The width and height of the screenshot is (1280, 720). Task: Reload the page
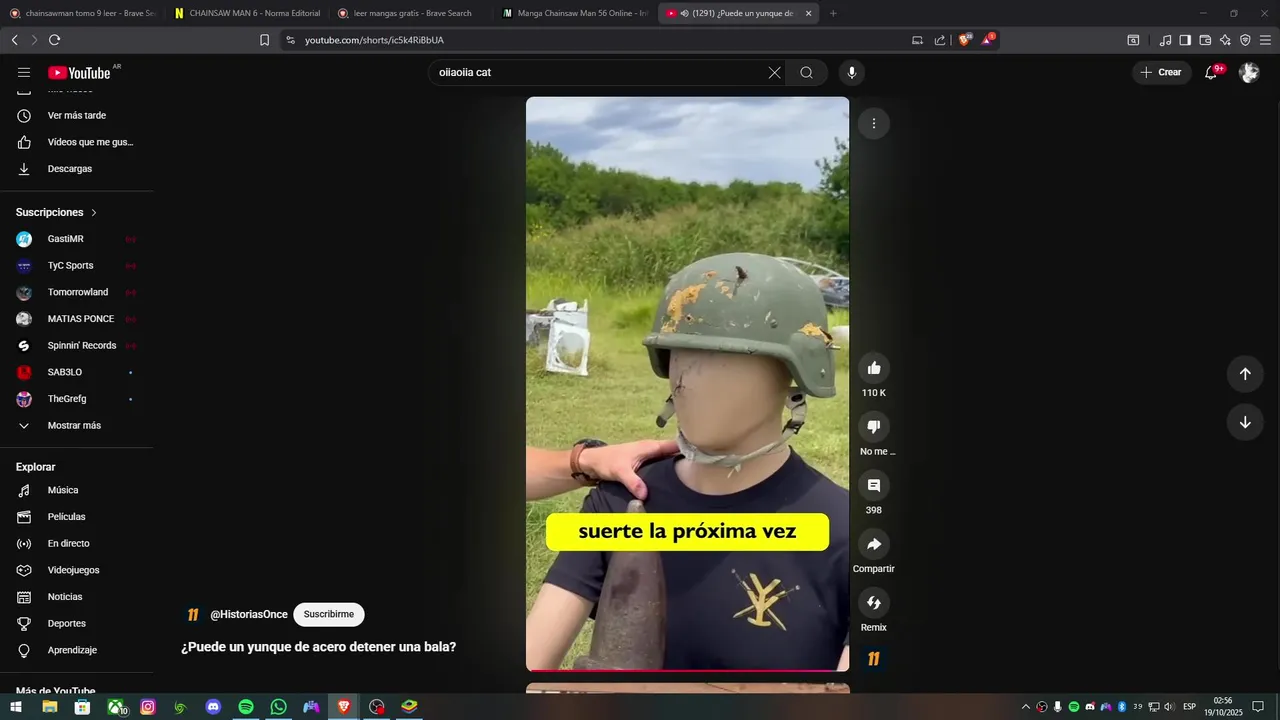pos(54,40)
